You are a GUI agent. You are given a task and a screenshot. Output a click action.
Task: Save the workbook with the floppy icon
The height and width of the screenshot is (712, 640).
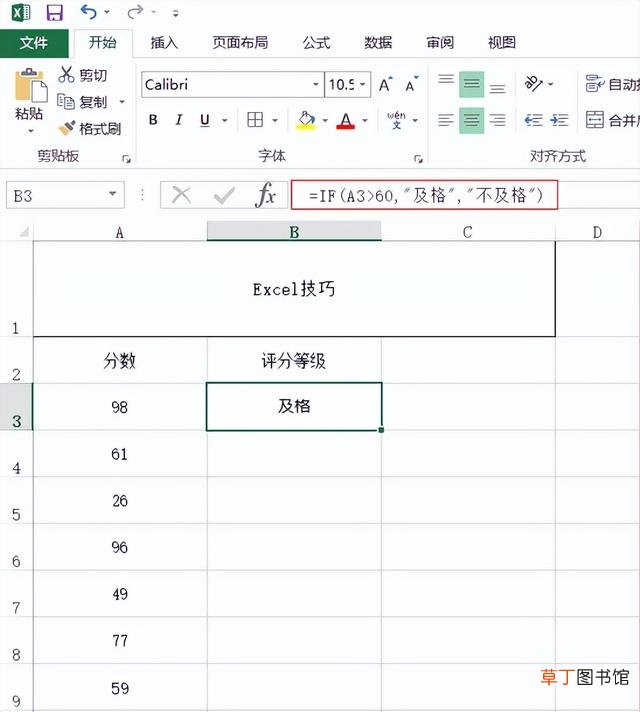tap(55, 12)
